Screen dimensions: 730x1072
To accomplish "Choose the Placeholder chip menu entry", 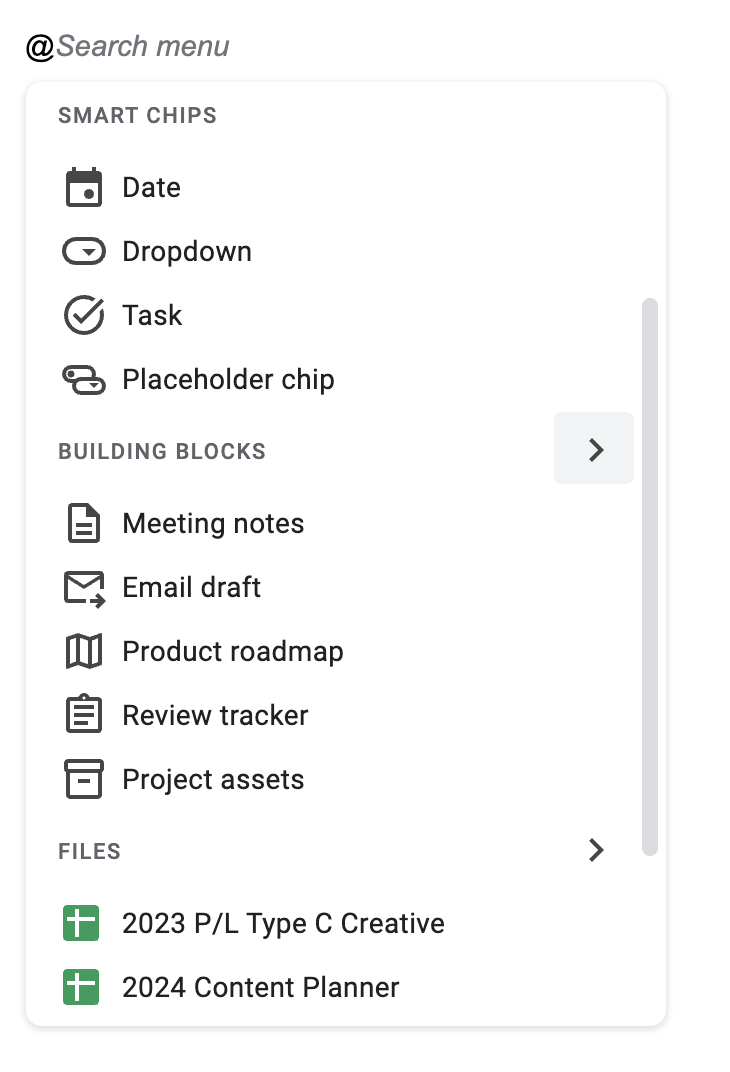I will 228,380.
